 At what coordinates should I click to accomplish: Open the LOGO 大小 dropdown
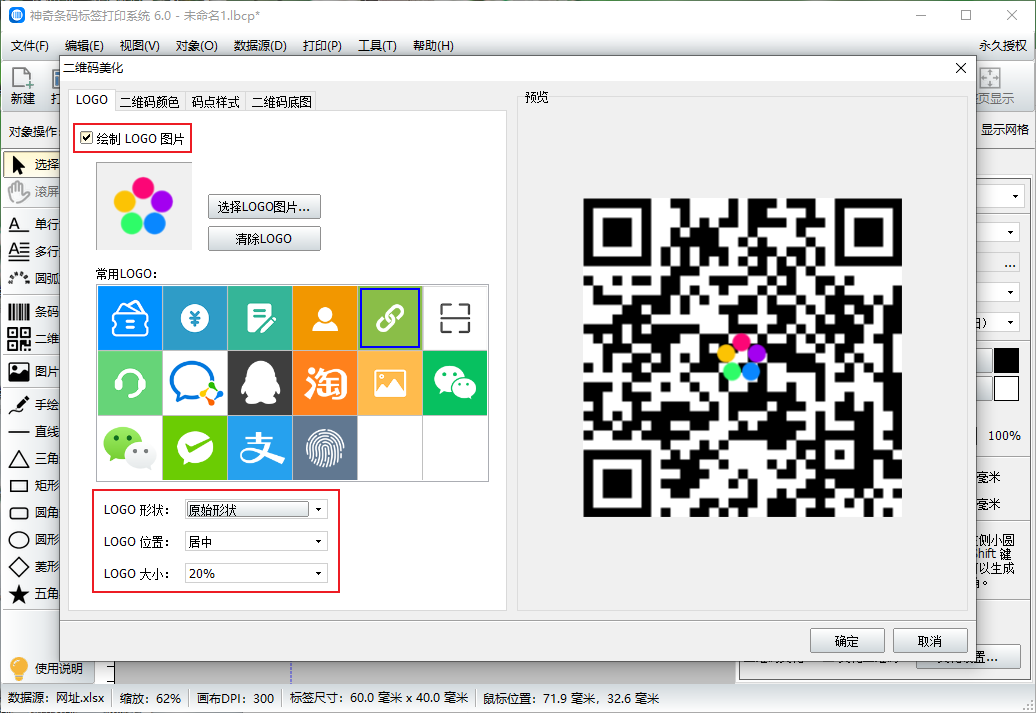tap(256, 573)
